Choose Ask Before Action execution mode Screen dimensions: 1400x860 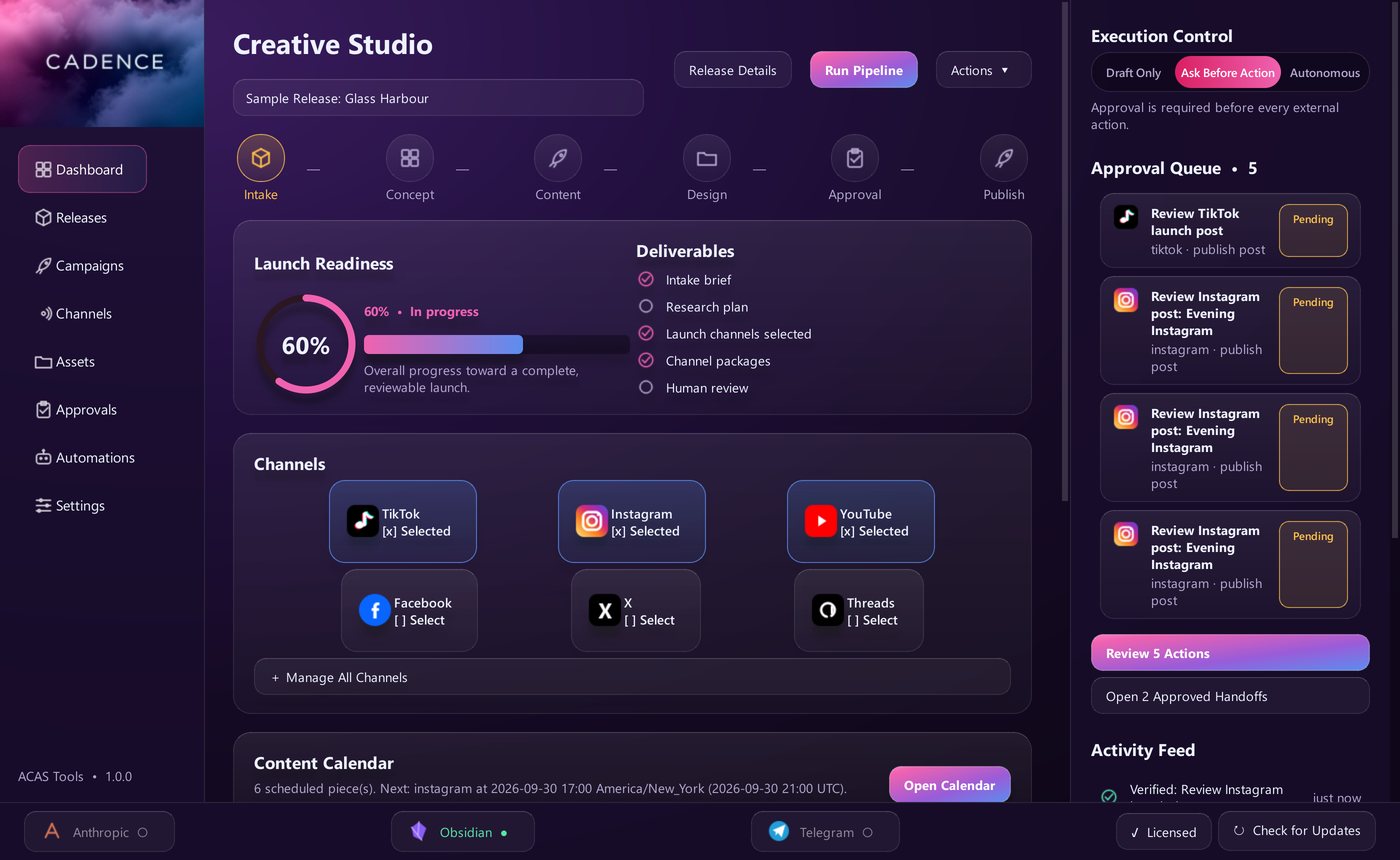click(1227, 72)
